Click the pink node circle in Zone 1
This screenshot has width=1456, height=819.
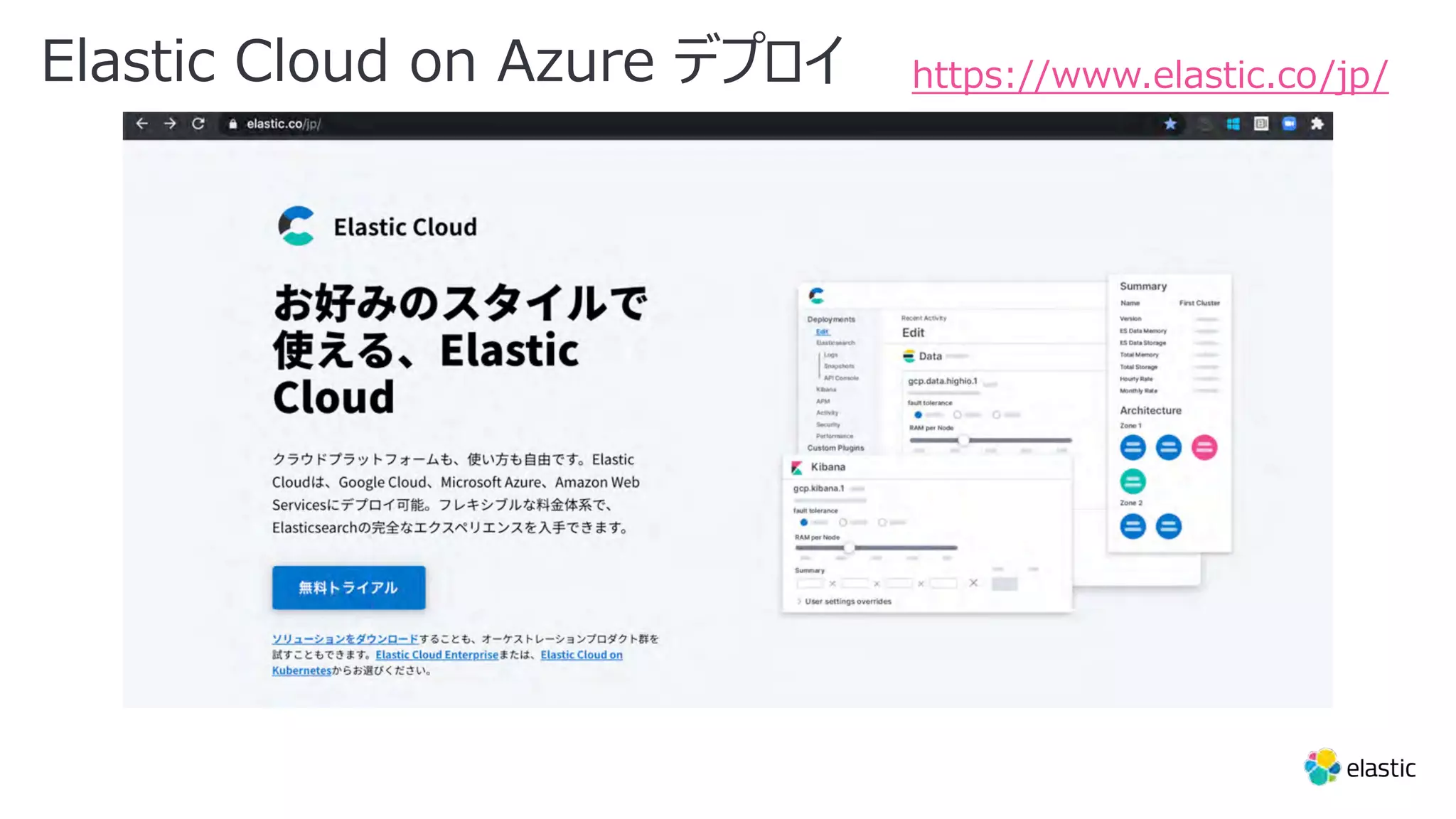1204,447
